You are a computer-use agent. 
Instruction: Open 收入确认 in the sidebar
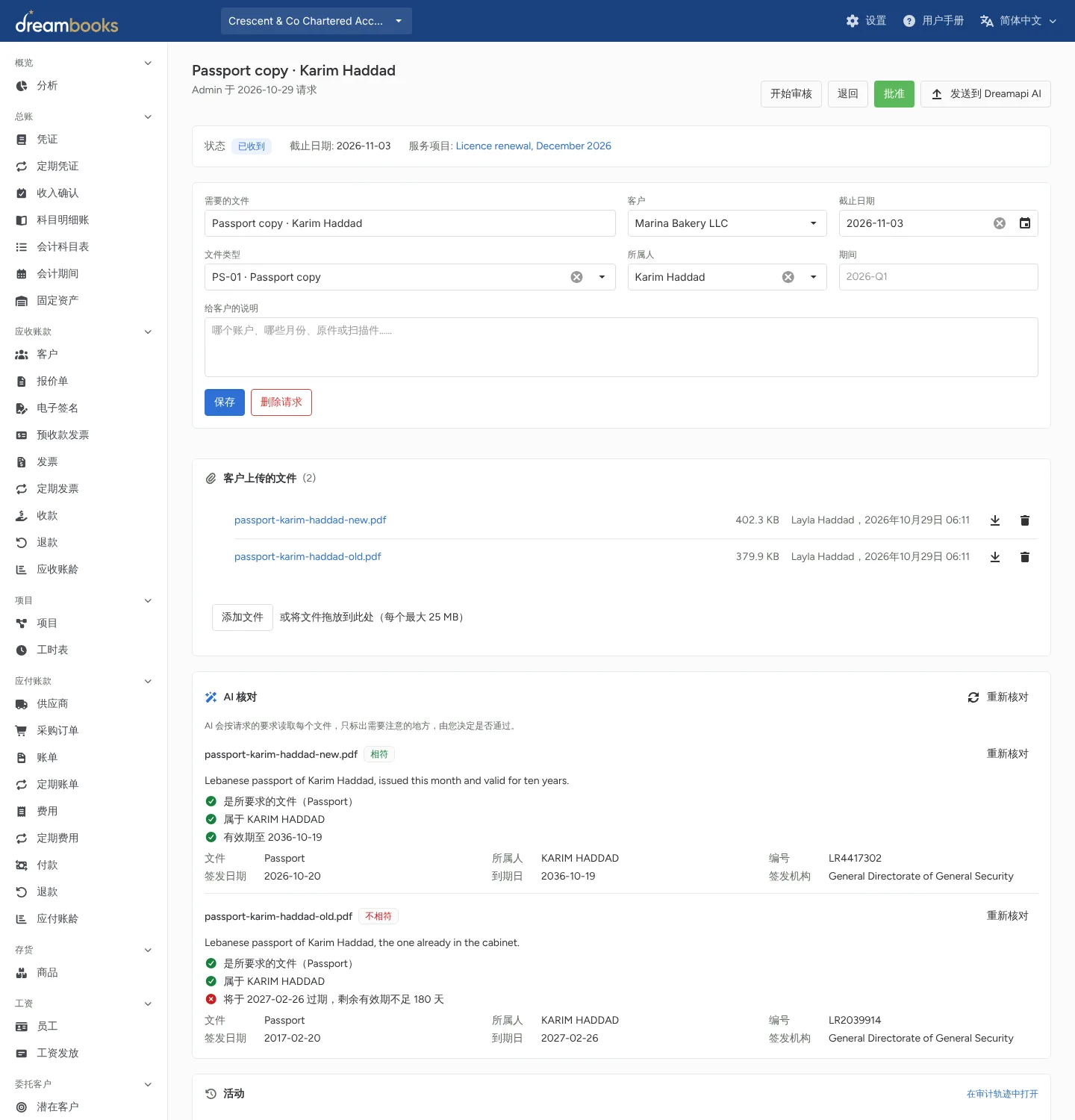click(x=84, y=193)
